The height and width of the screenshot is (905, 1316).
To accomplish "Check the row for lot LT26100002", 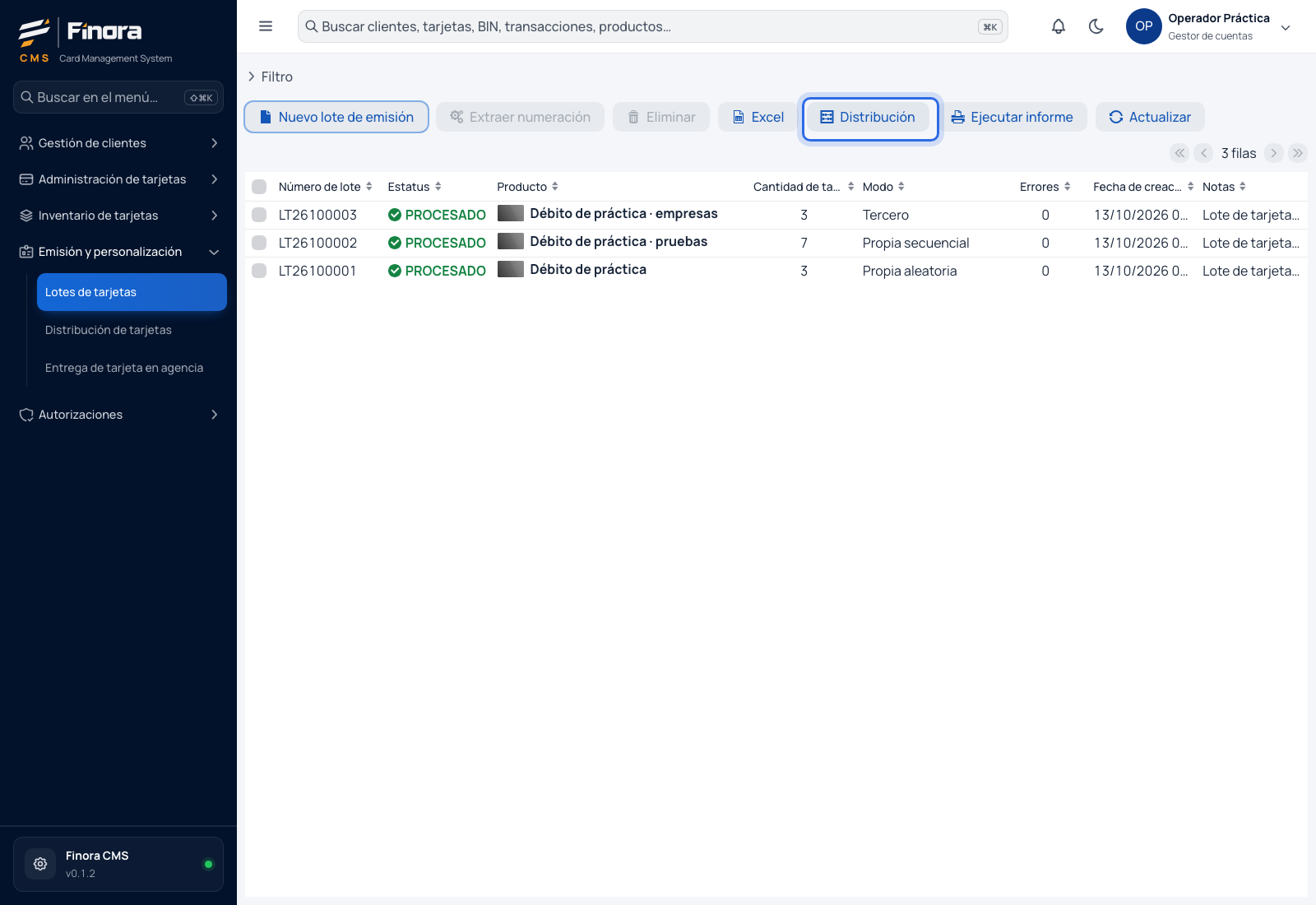I will coord(259,243).
